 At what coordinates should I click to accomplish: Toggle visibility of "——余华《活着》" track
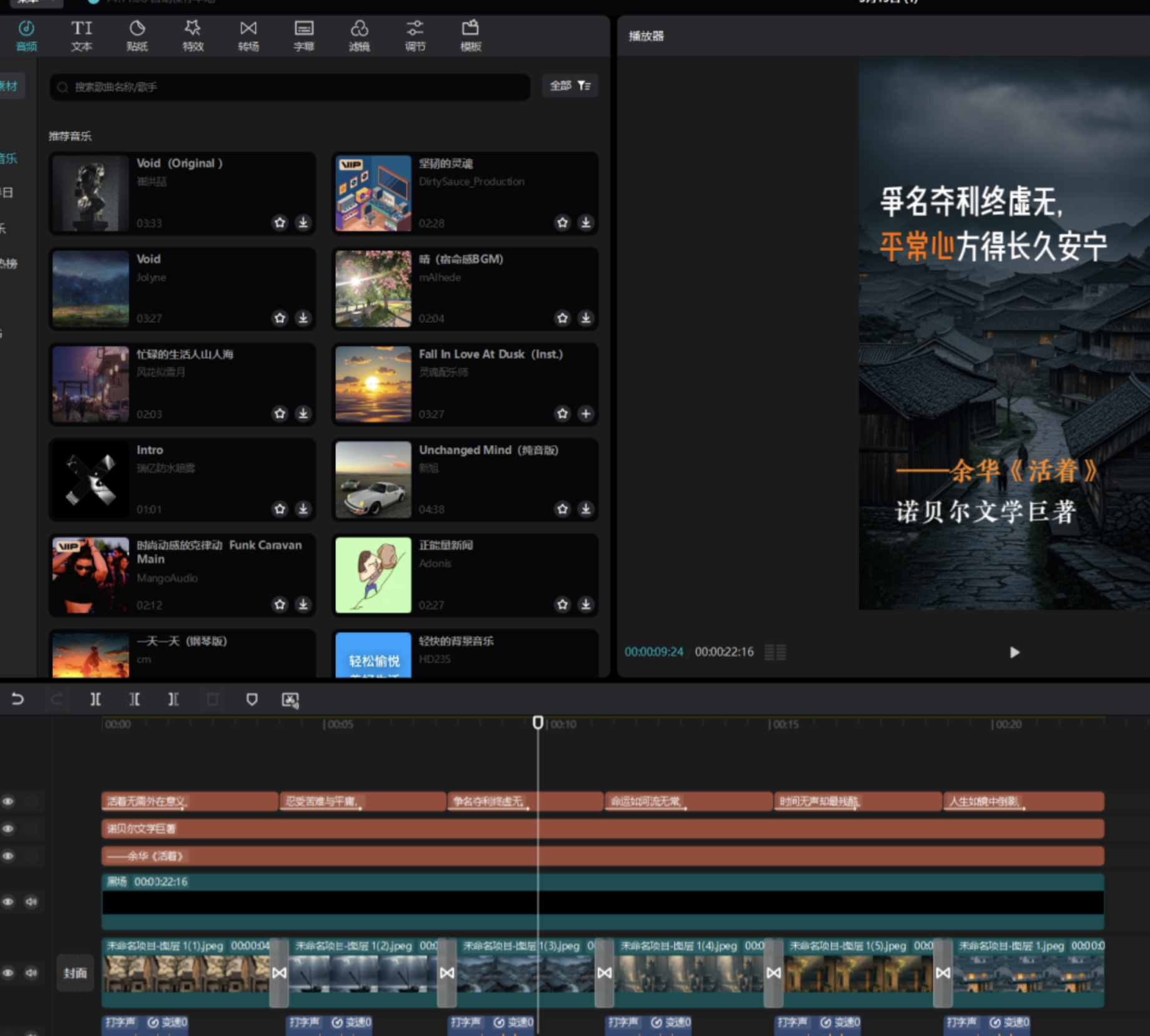[x=8, y=856]
